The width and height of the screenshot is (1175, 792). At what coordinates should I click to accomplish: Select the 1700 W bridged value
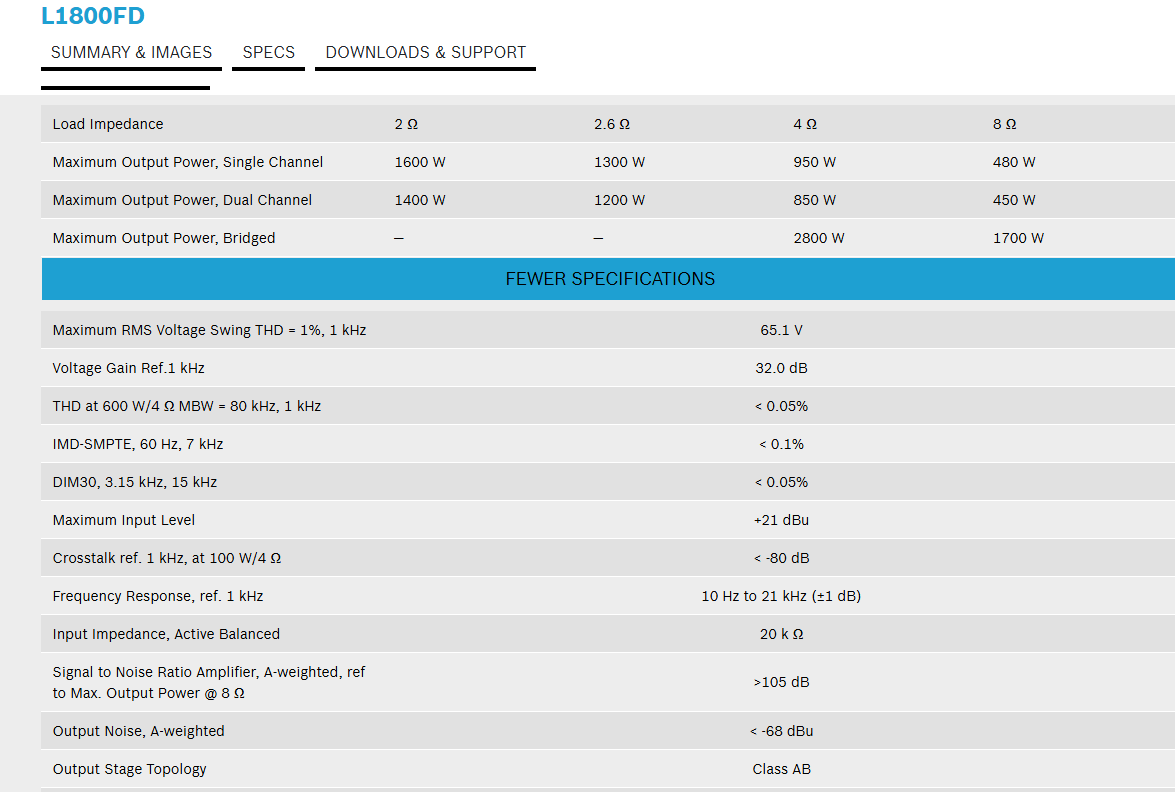click(1018, 238)
